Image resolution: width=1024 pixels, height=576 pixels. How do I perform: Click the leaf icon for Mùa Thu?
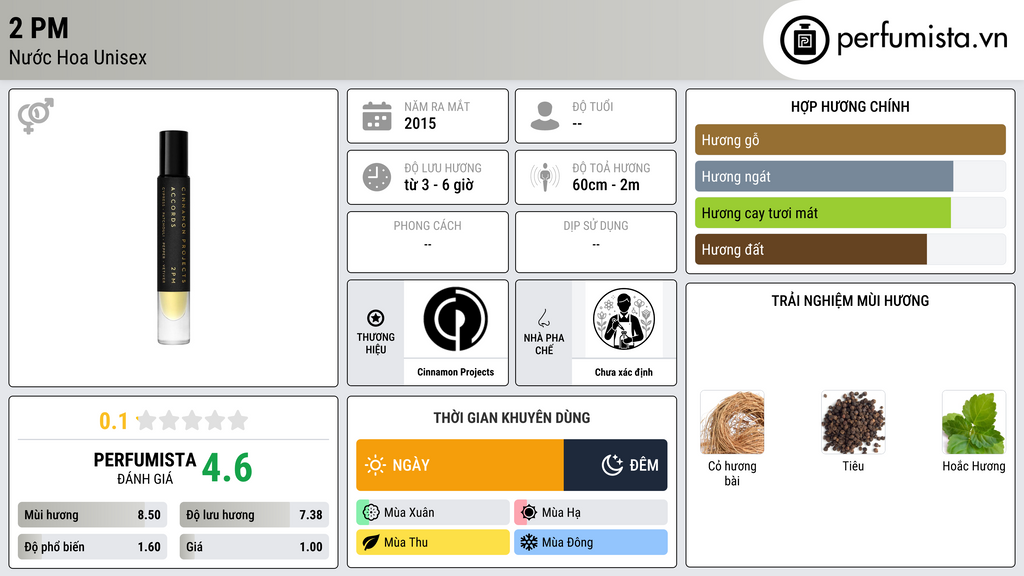[x=371, y=542]
